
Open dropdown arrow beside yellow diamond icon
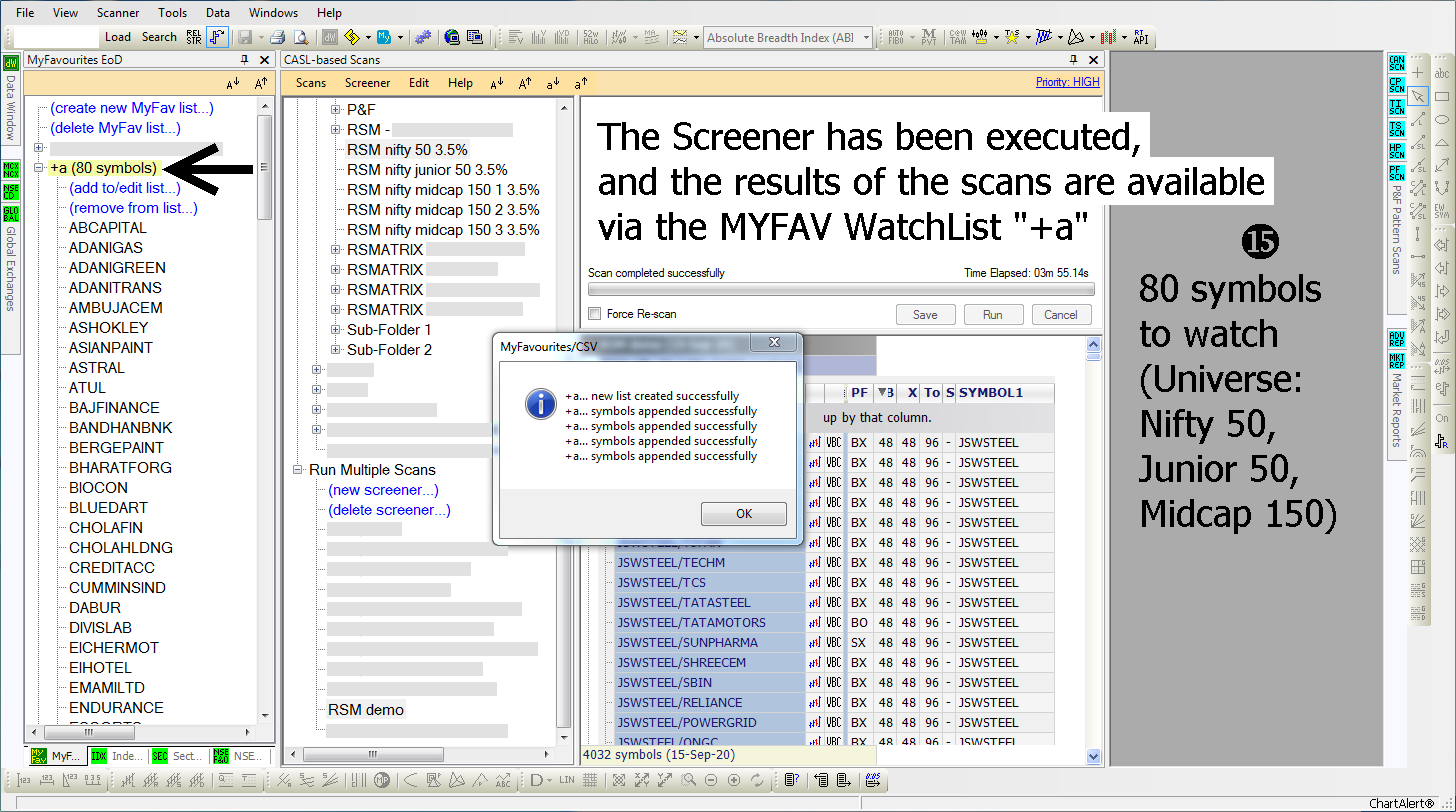coord(368,37)
